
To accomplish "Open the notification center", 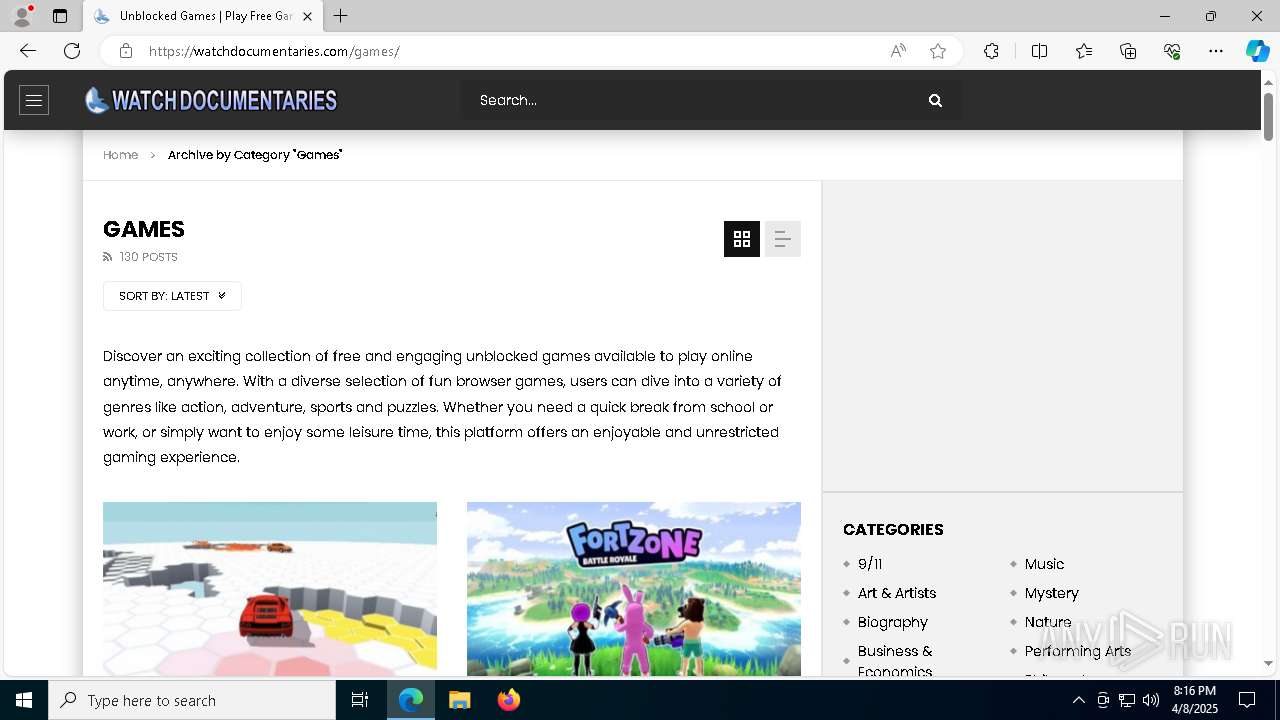I will tap(1247, 700).
